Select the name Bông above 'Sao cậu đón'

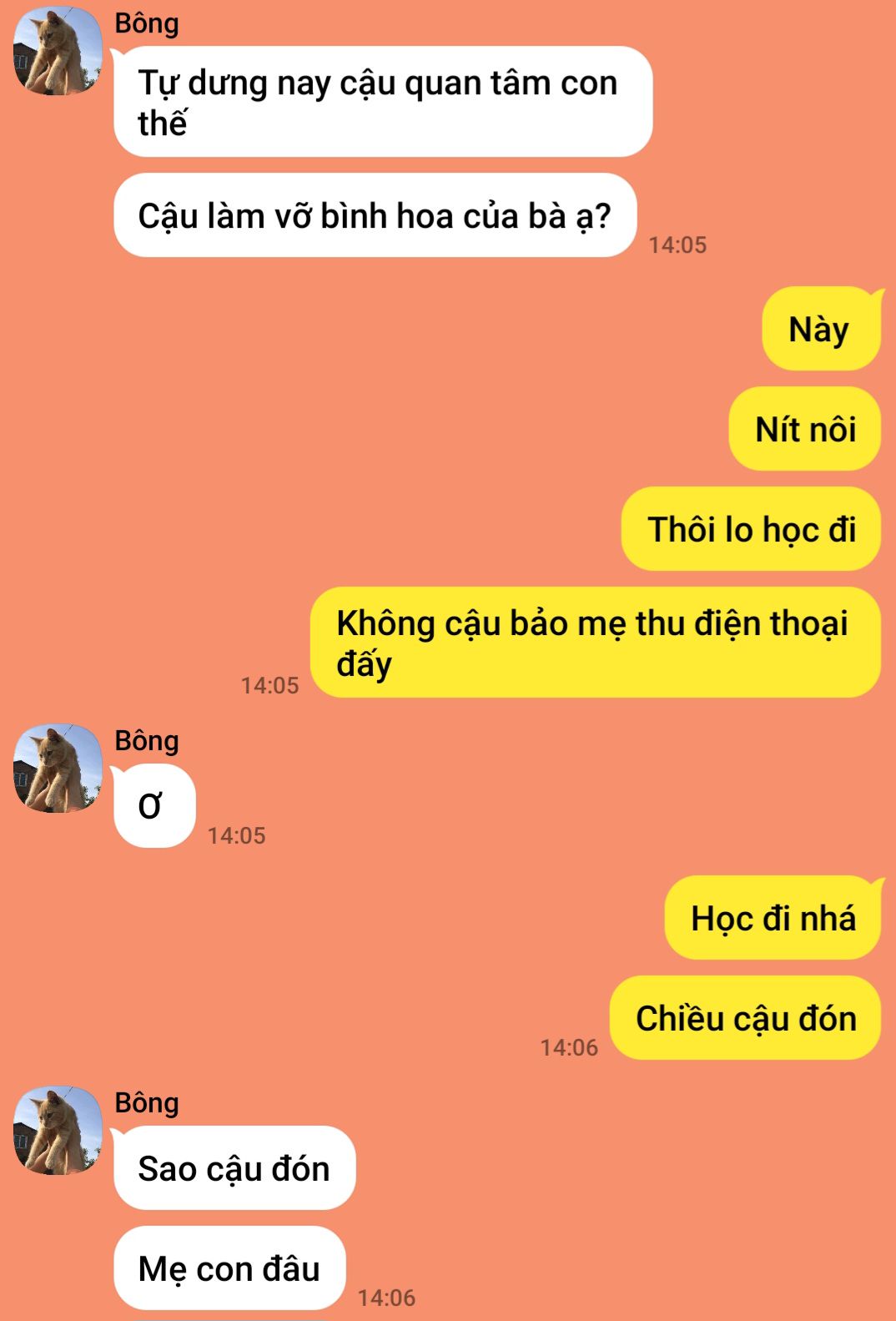pos(147,1103)
